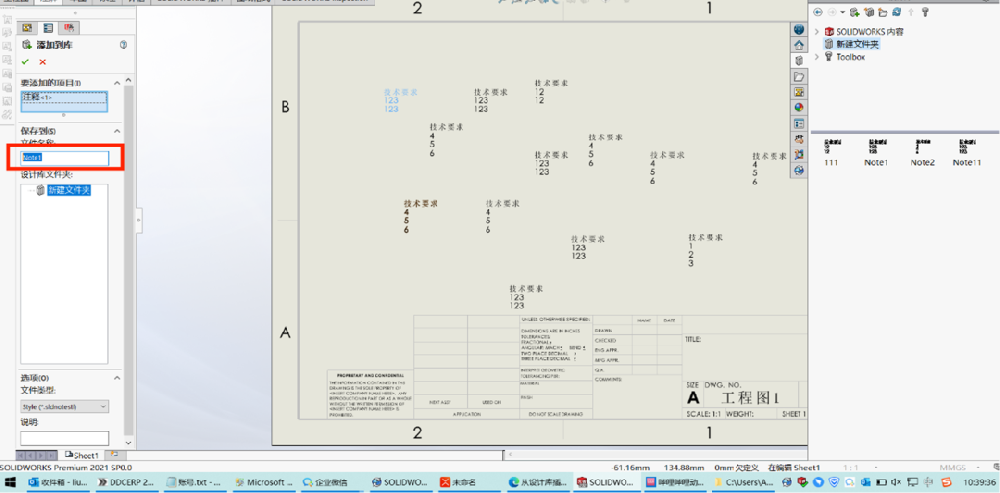
Task: Open SOLIDWORKS Resources home tab in task pane
Action: 798,45
